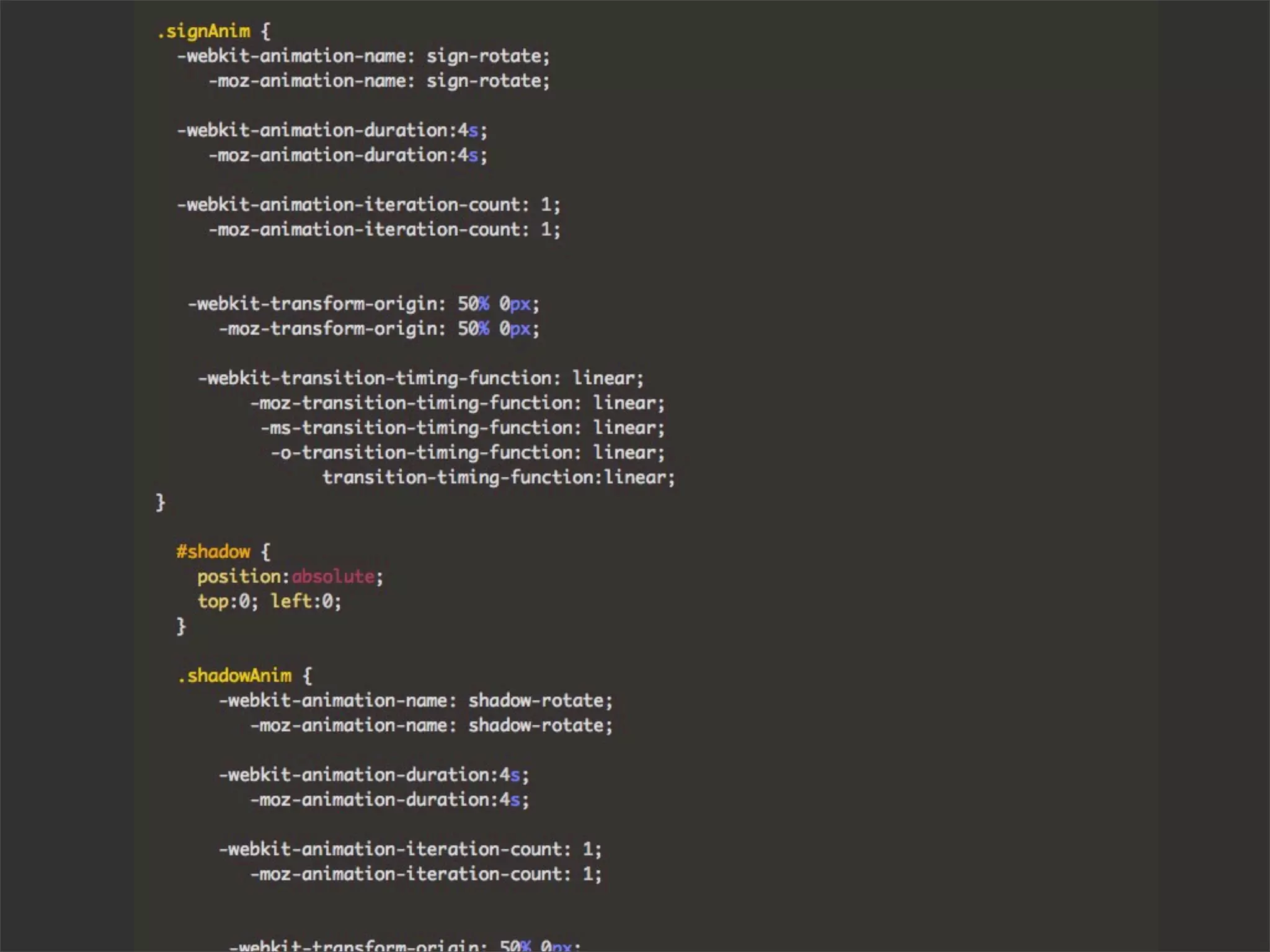
Task: Click the -ms-transition-timing-function property
Action: pyautogui.click(x=420, y=428)
